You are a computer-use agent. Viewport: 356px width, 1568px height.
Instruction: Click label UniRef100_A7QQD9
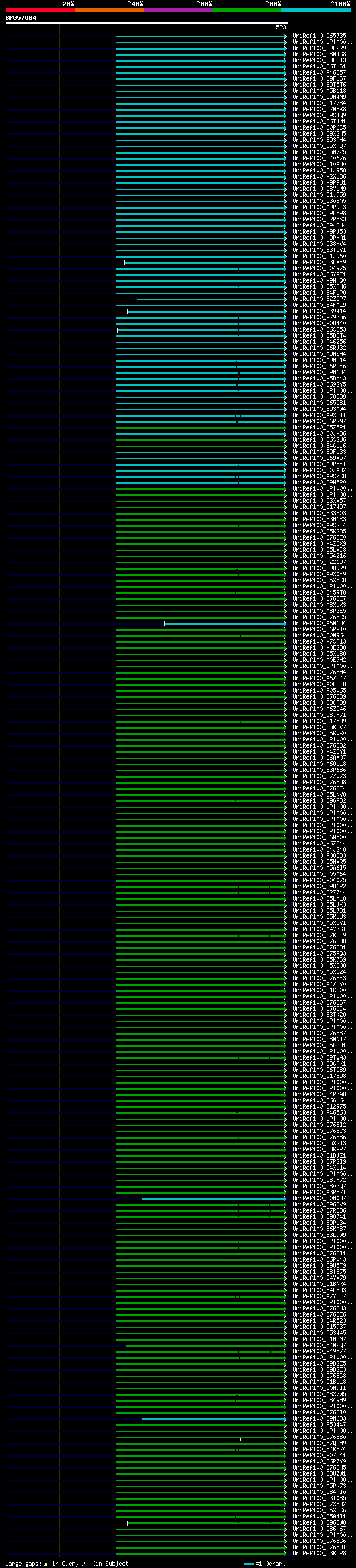pos(319,397)
